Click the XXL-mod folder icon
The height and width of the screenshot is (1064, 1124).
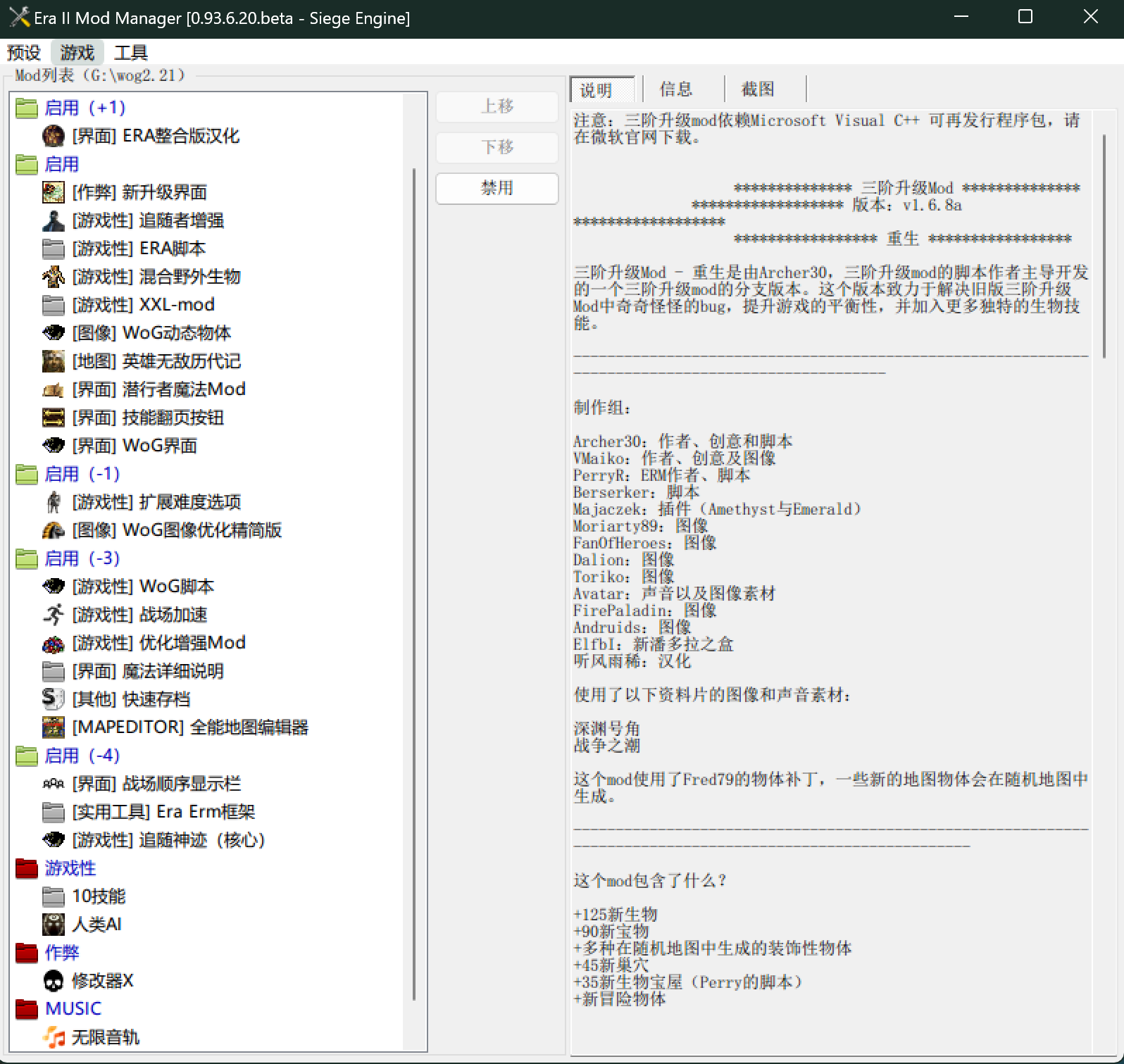click(x=54, y=305)
